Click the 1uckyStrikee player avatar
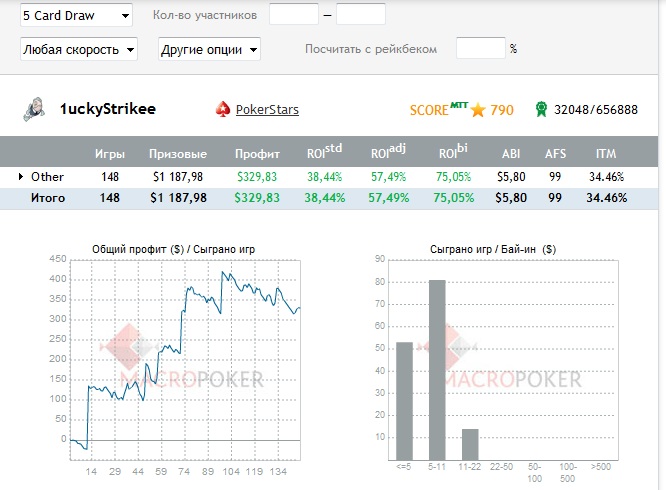This screenshot has height=490, width=666. point(34,108)
